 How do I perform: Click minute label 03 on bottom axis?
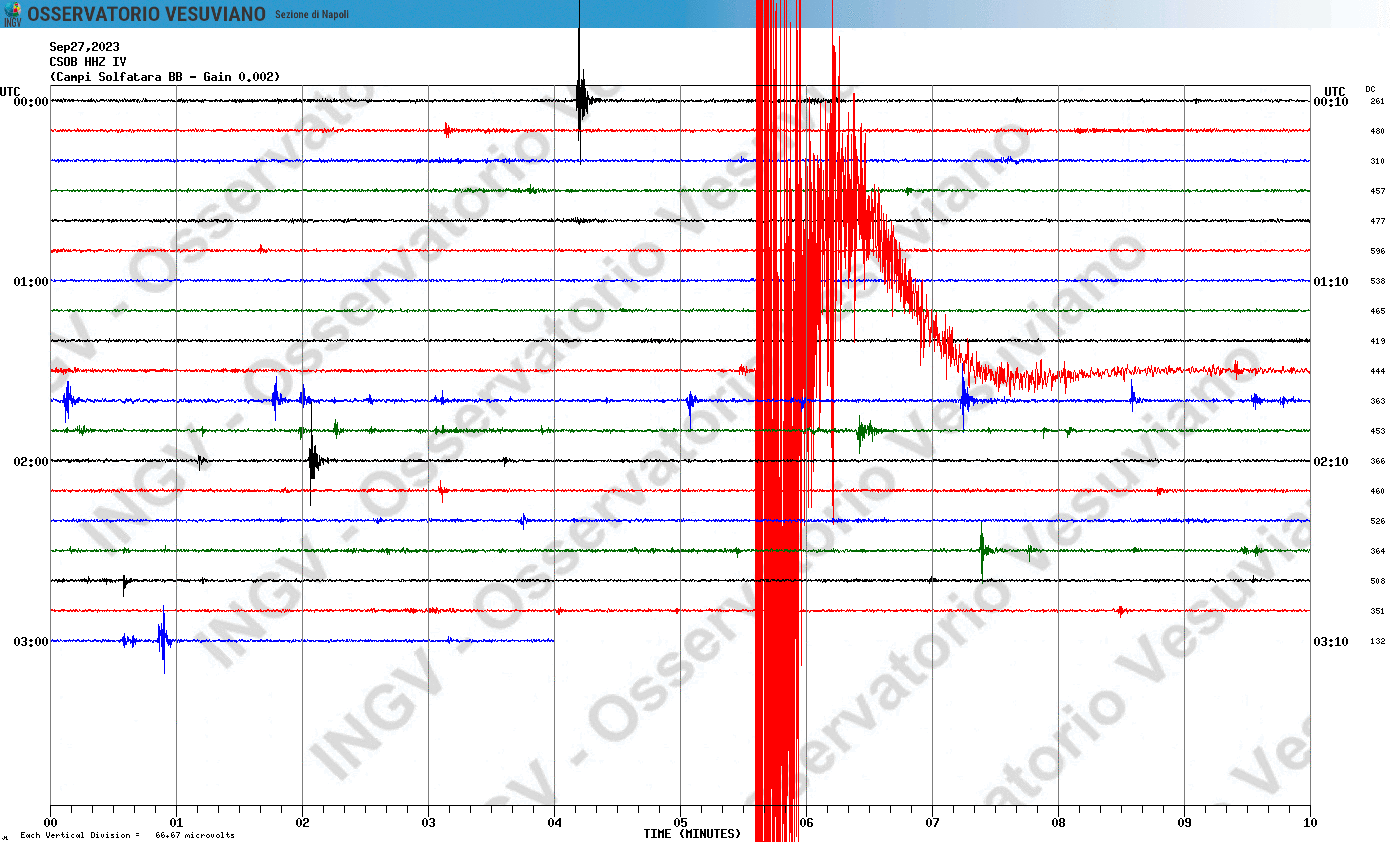pyautogui.click(x=428, y=823)
